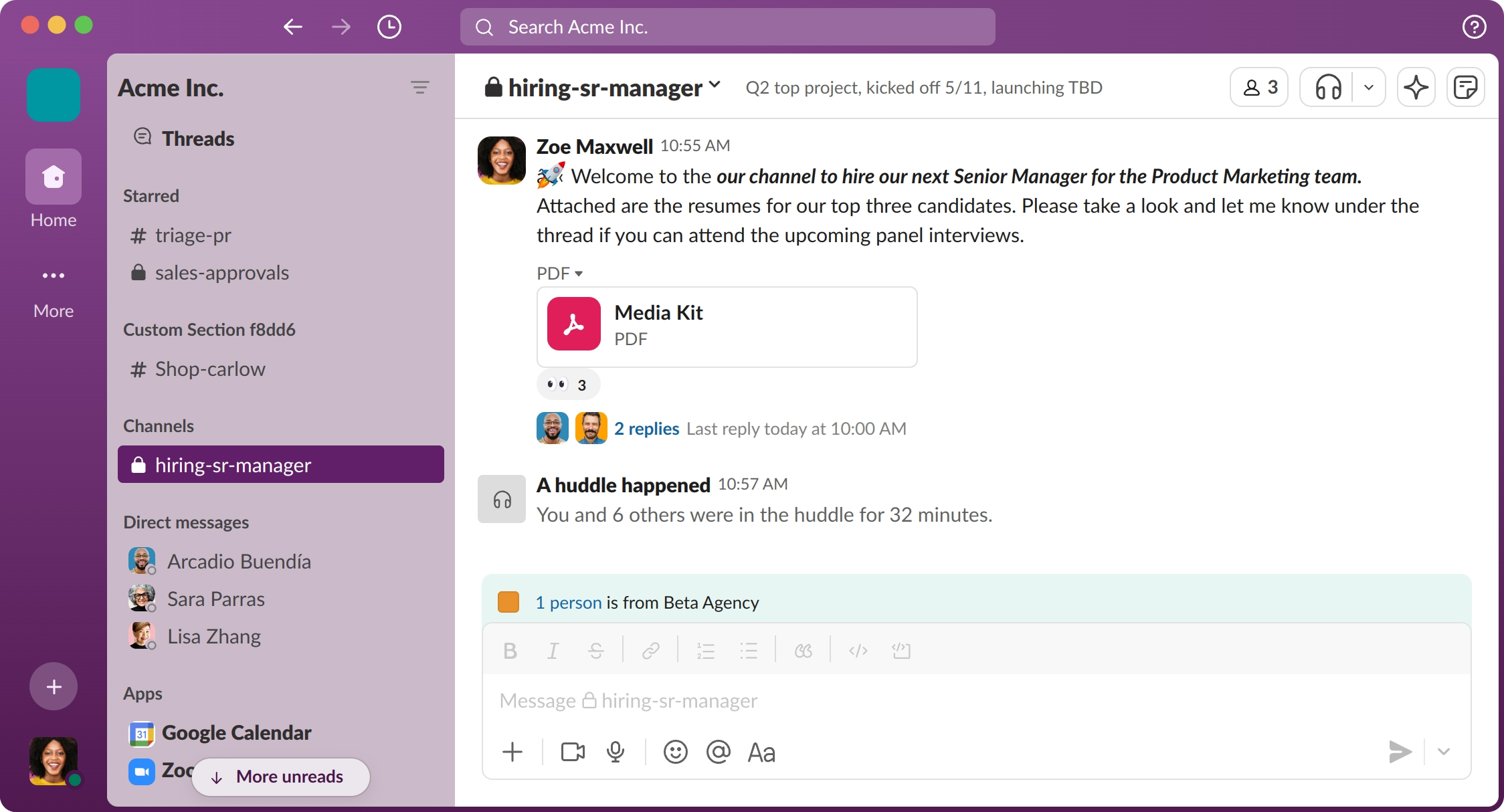
Task: Go forward with the right arrow
Action: pos(341,27)
